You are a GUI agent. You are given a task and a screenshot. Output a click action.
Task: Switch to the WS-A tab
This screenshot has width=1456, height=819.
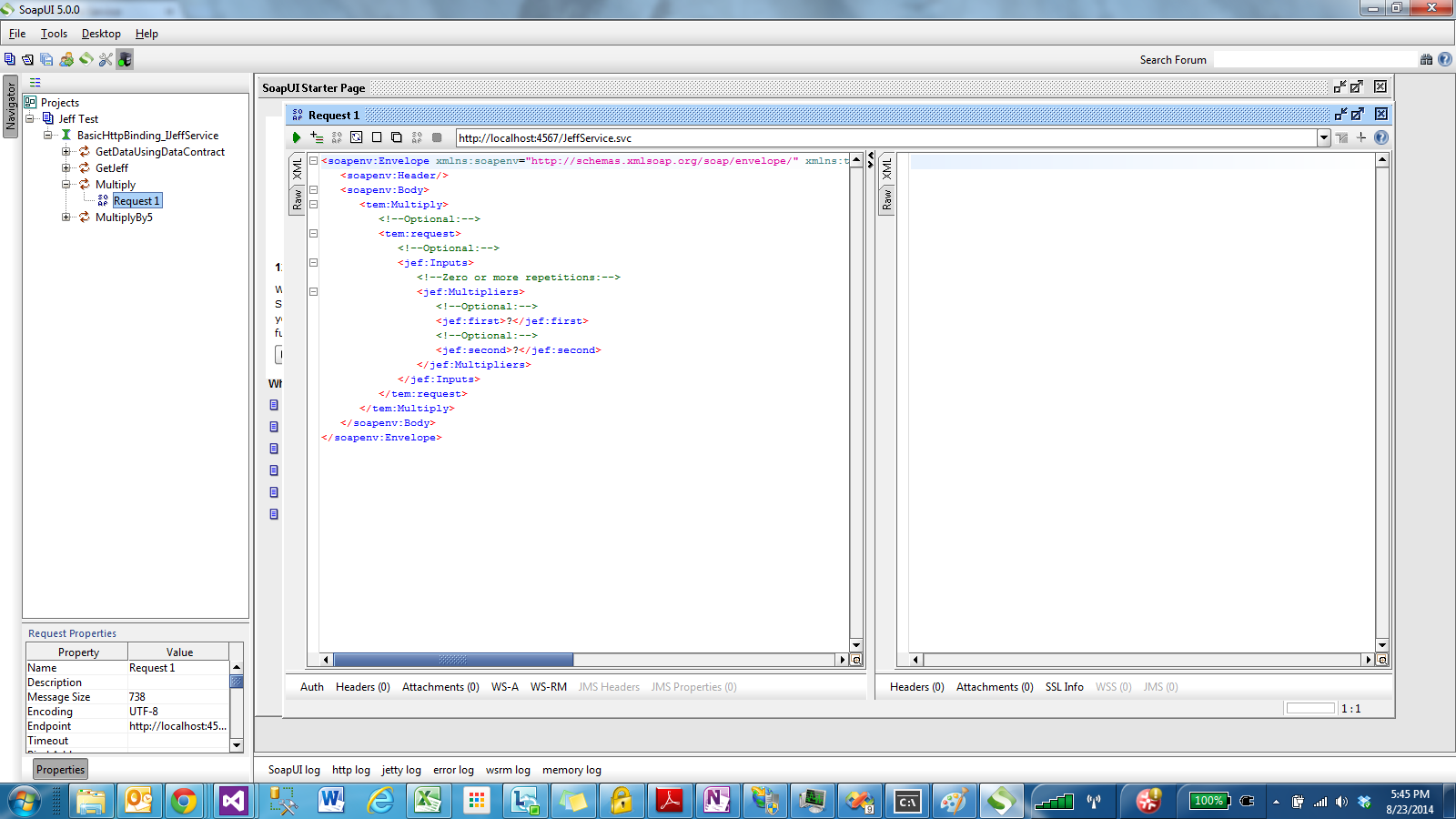(x=505, y=687)
